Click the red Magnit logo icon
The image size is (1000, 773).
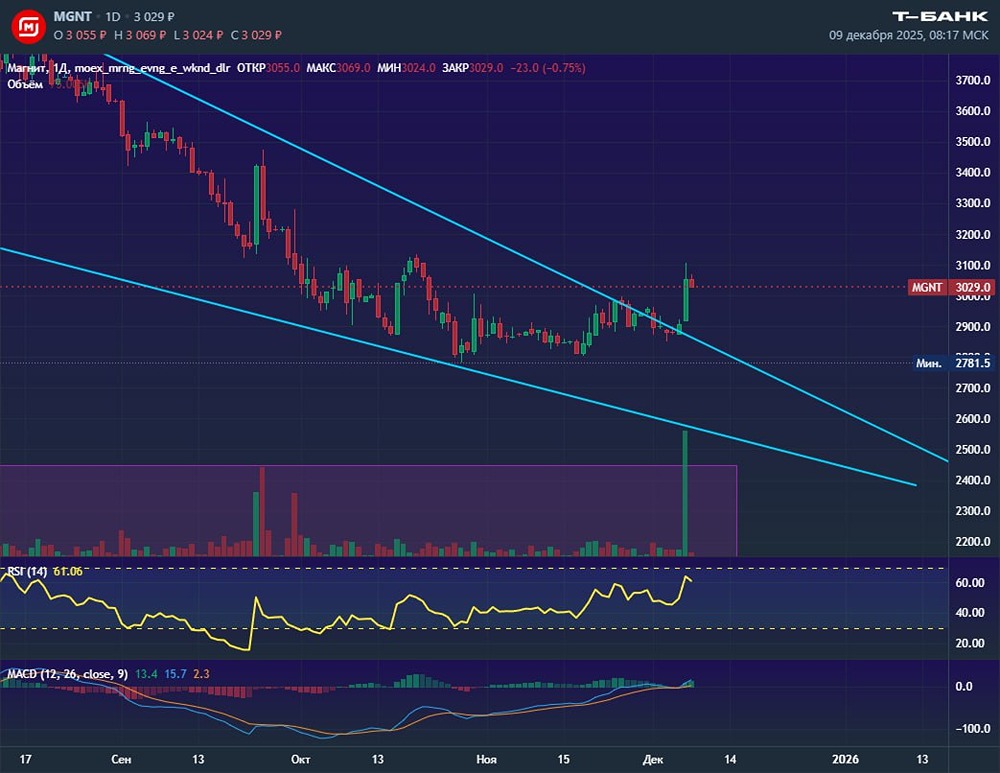(28, 26)
